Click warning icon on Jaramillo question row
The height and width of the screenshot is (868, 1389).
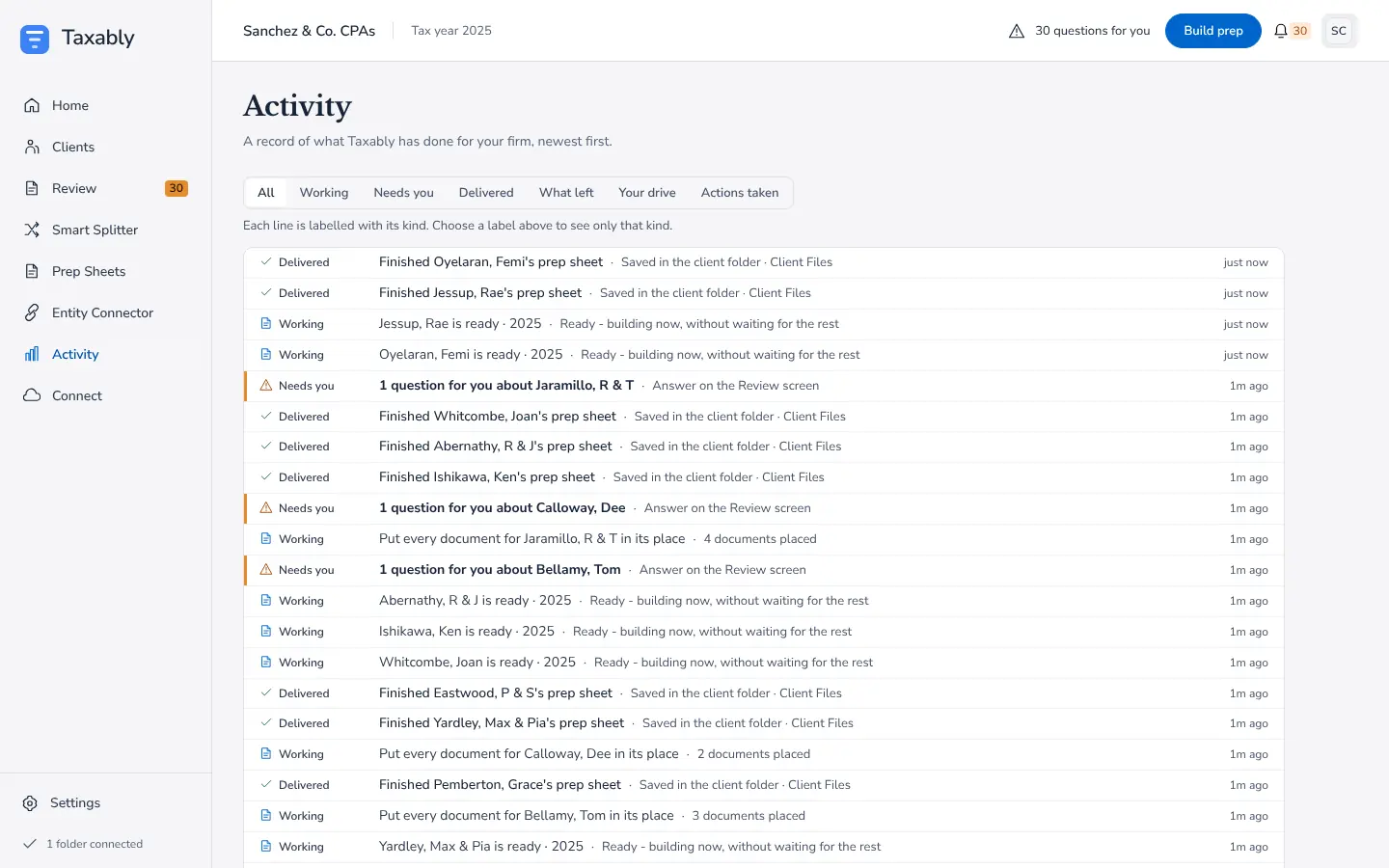pyautogui.click(x=266, y=385)
